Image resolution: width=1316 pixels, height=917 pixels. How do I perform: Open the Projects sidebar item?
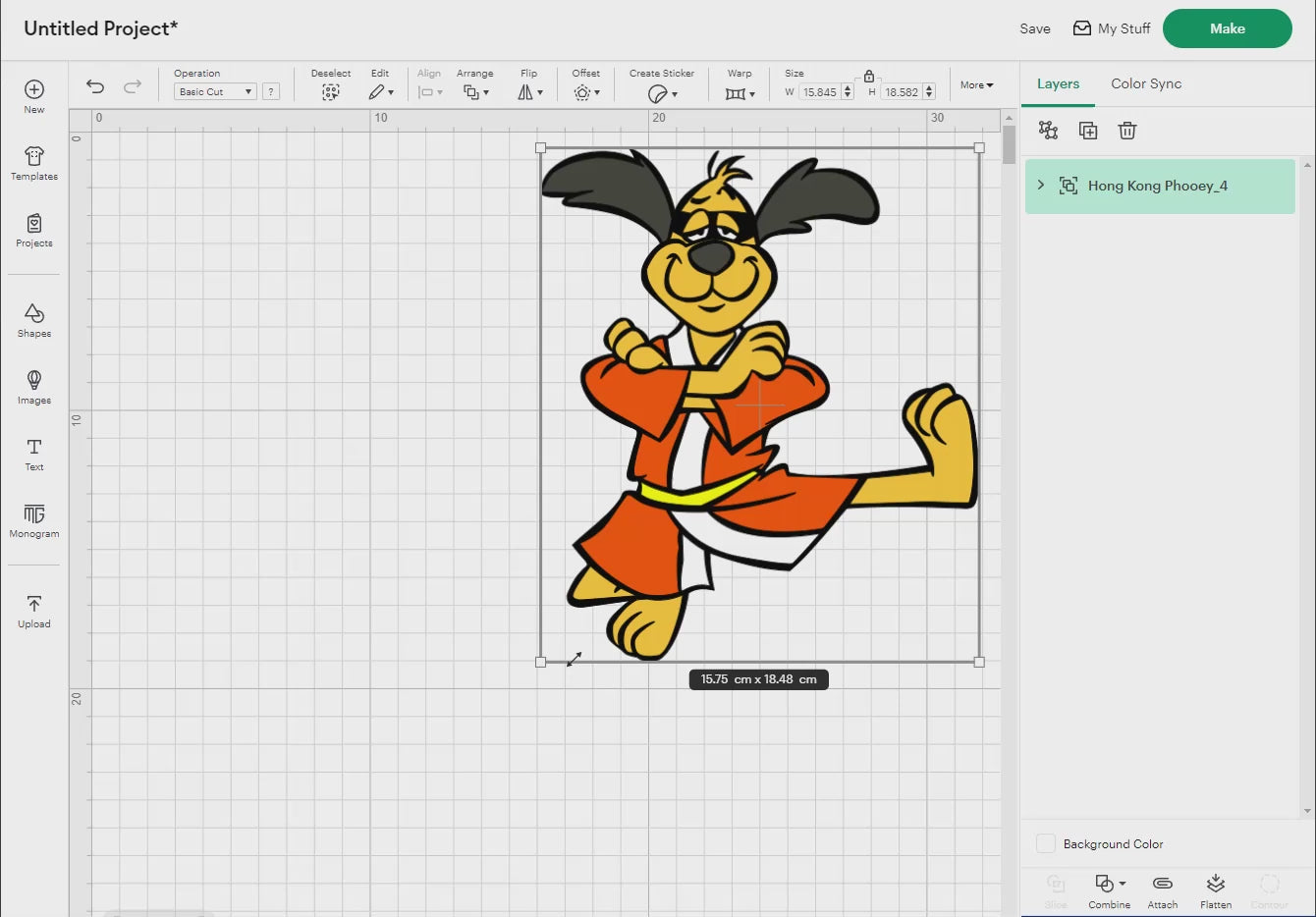coord(34,230)
